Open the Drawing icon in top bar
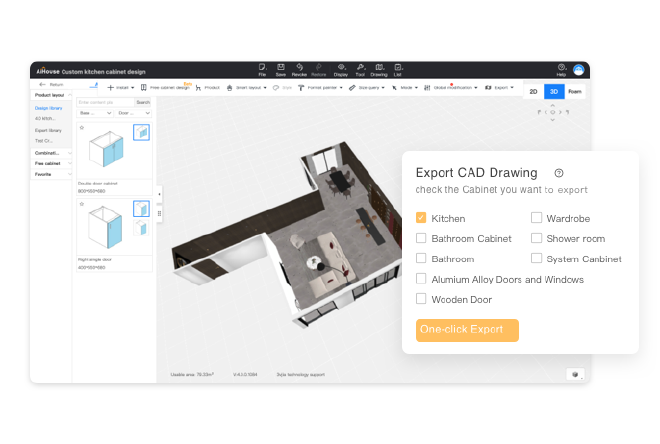 (x=379, y=69)
